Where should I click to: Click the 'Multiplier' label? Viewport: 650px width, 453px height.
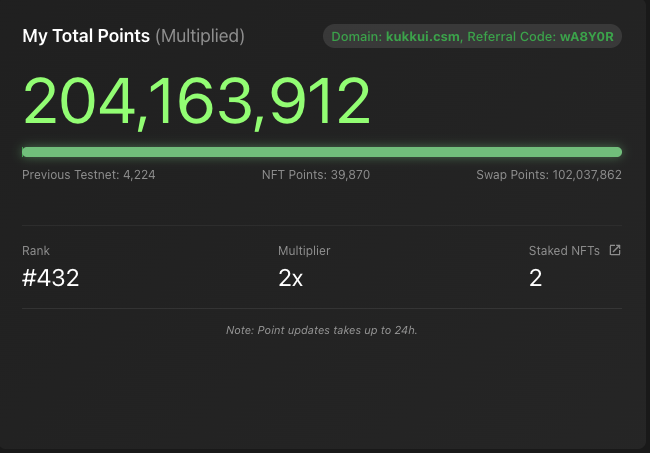[304, 251]
